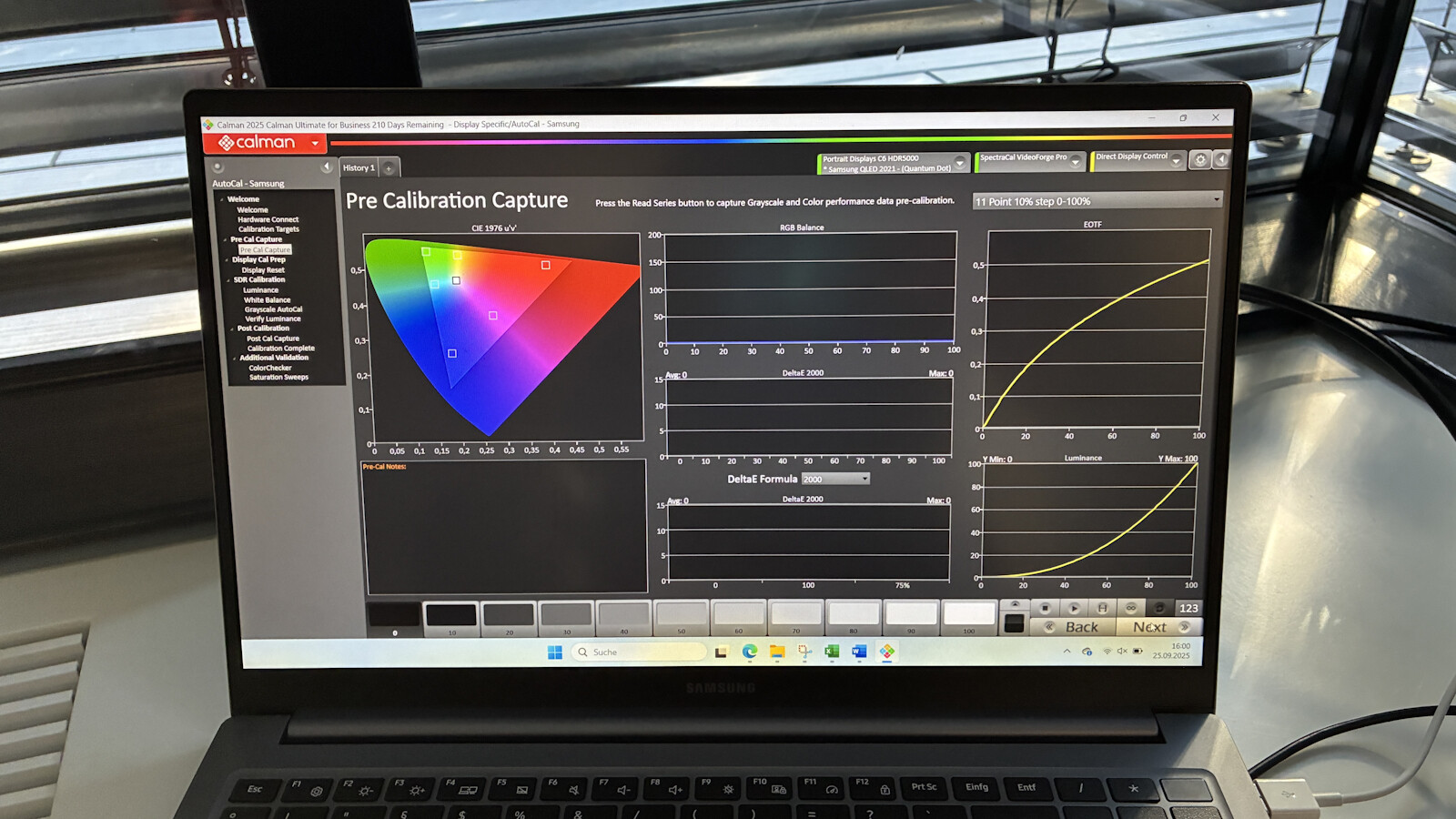Viewport: 1456px width, 819px height.
Task: Open the settings gear icon
Action: (1200, 160)
